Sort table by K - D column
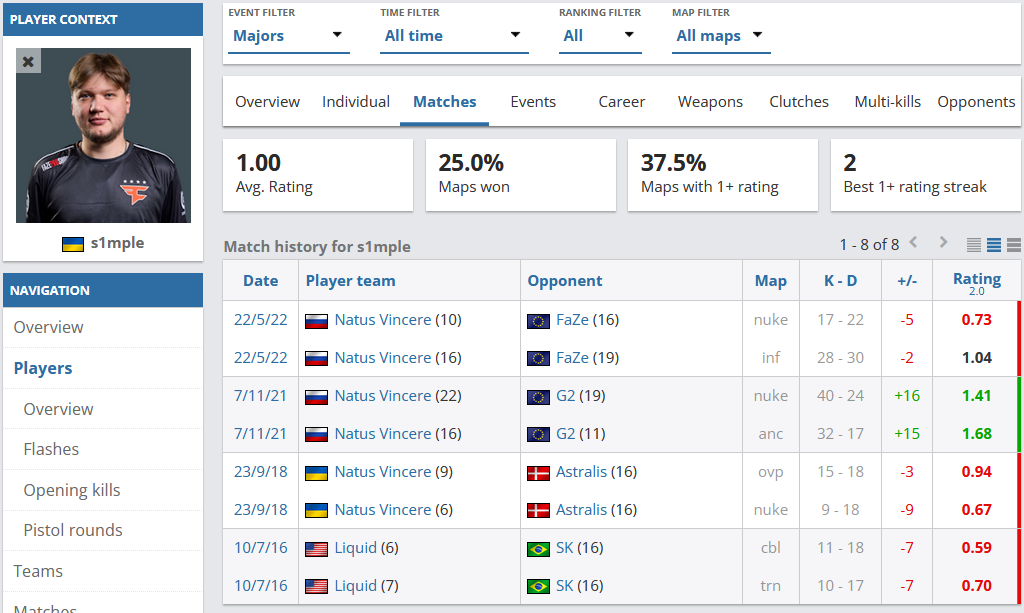The image size is (1024, 613). coord(840,281)
